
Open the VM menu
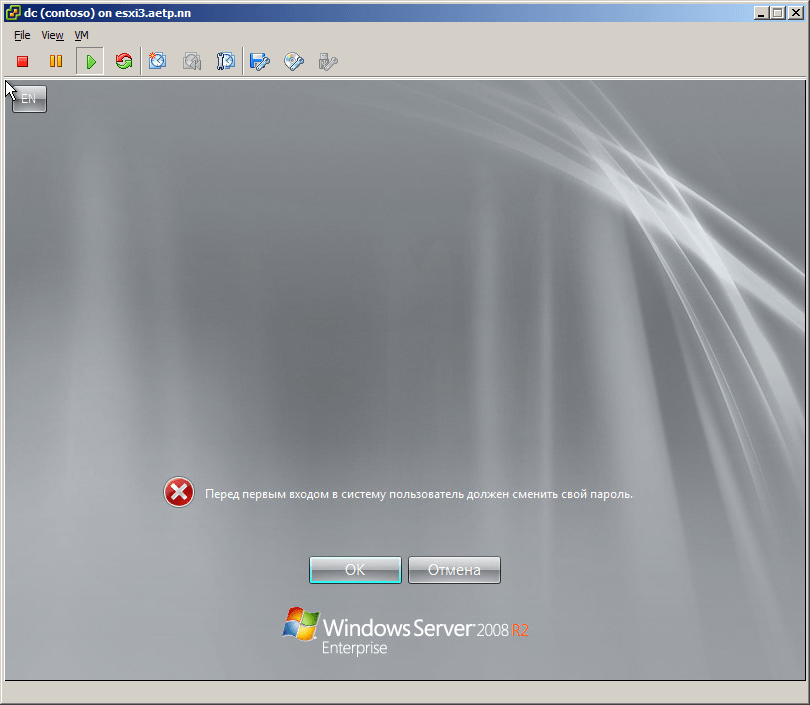(x=81, y=35)
